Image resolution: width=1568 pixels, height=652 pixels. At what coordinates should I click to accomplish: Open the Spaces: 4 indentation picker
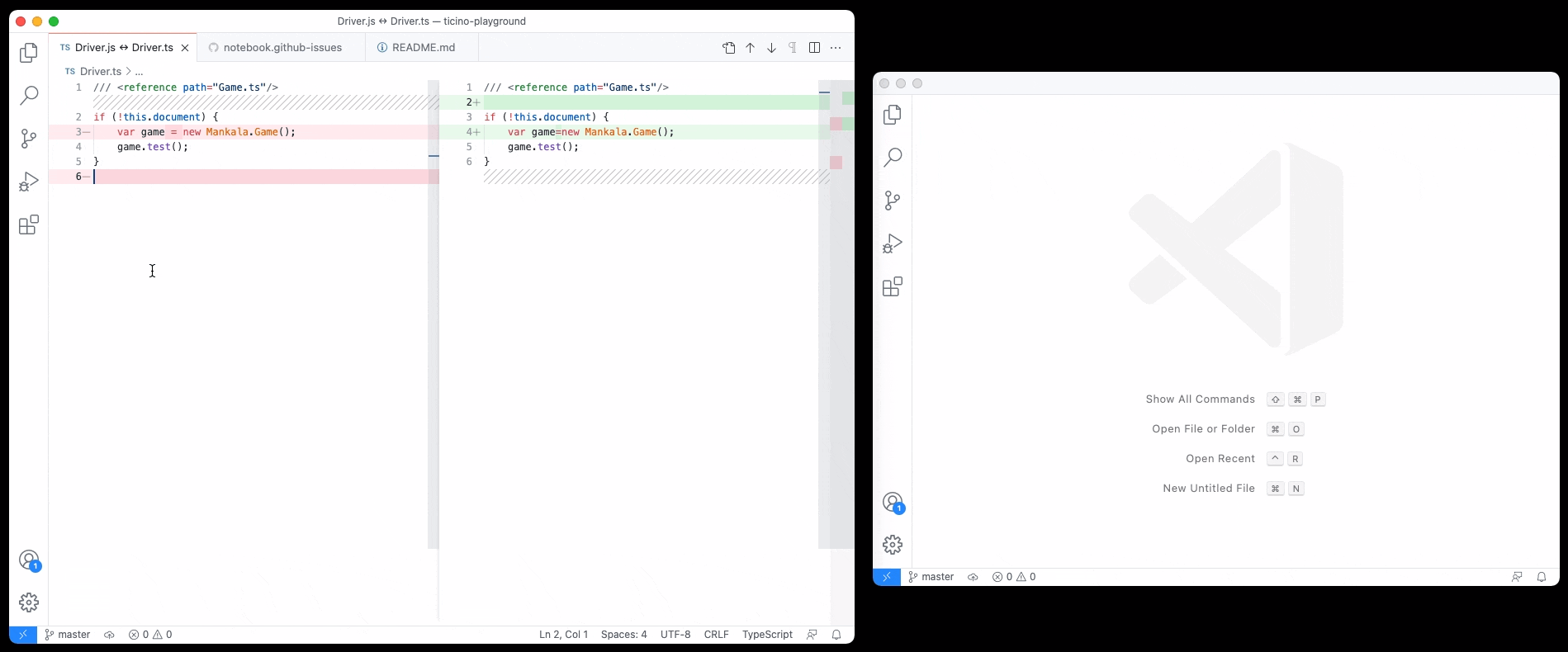pyautogui.click(x=624, y=635)
